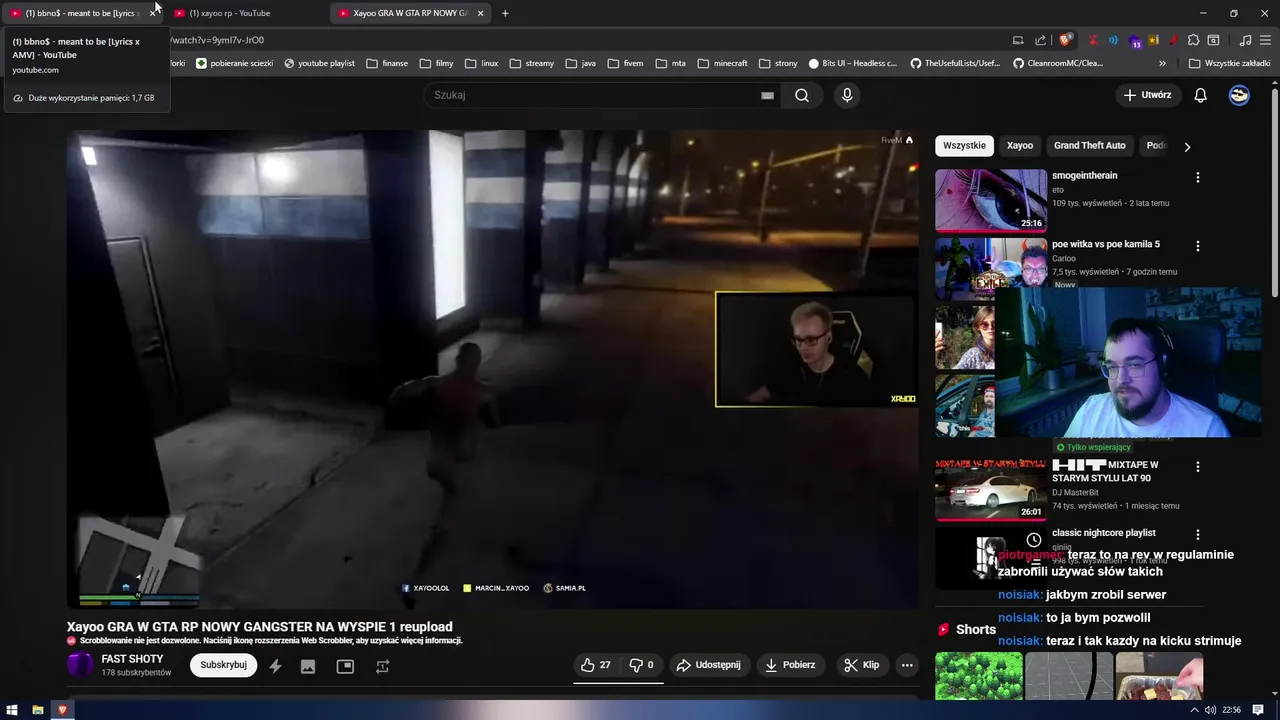
Task: Click the FAST SHOTY channel avatar
Action: point(80,664)
